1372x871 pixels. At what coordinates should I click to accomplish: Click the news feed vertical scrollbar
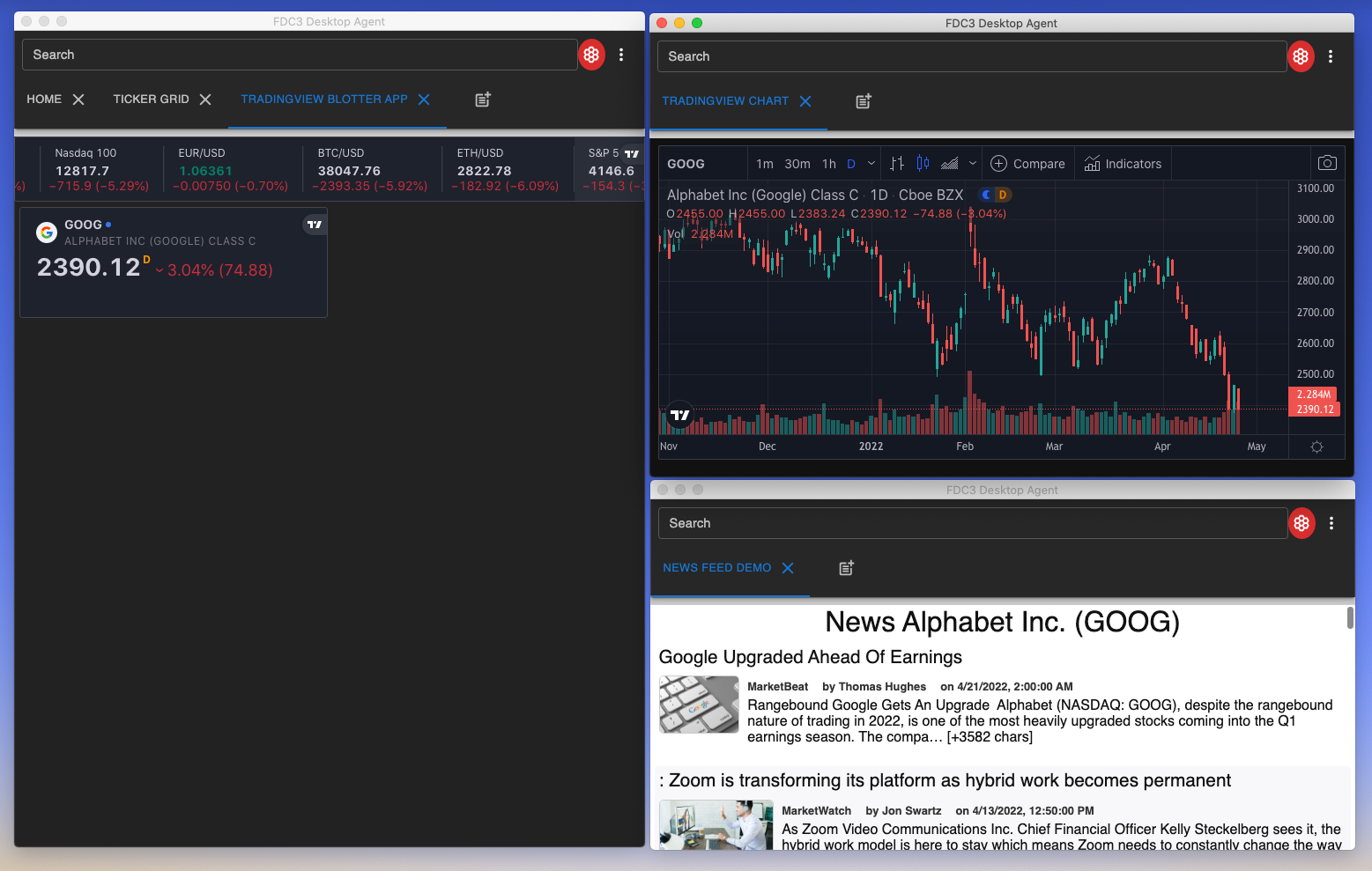coord(1350,617)
